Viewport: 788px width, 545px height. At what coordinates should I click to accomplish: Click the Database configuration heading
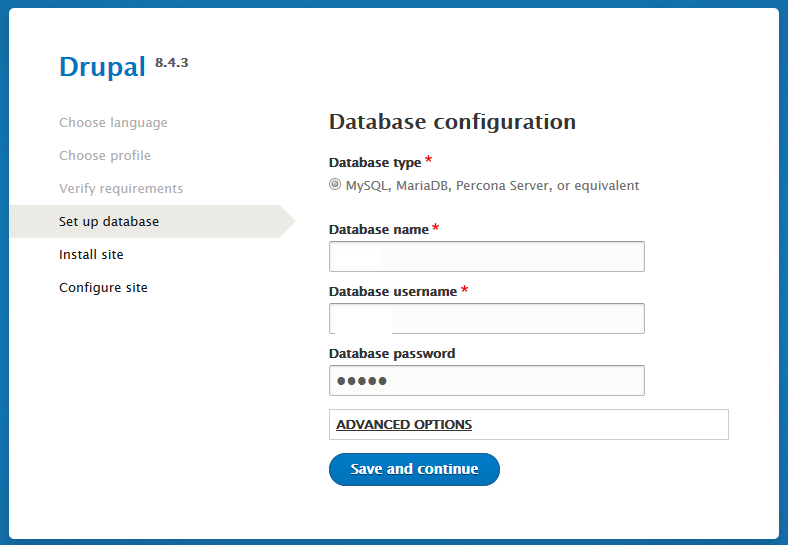pyautogui.click(x=452, y=122)
